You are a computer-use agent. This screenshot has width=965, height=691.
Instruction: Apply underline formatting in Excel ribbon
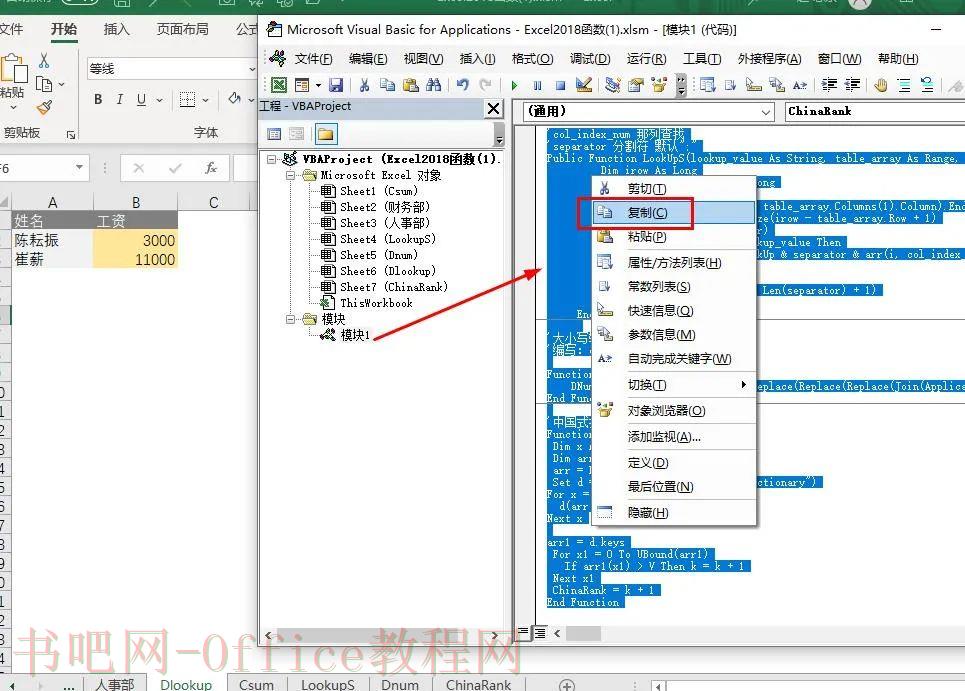[x=142, y=99]
